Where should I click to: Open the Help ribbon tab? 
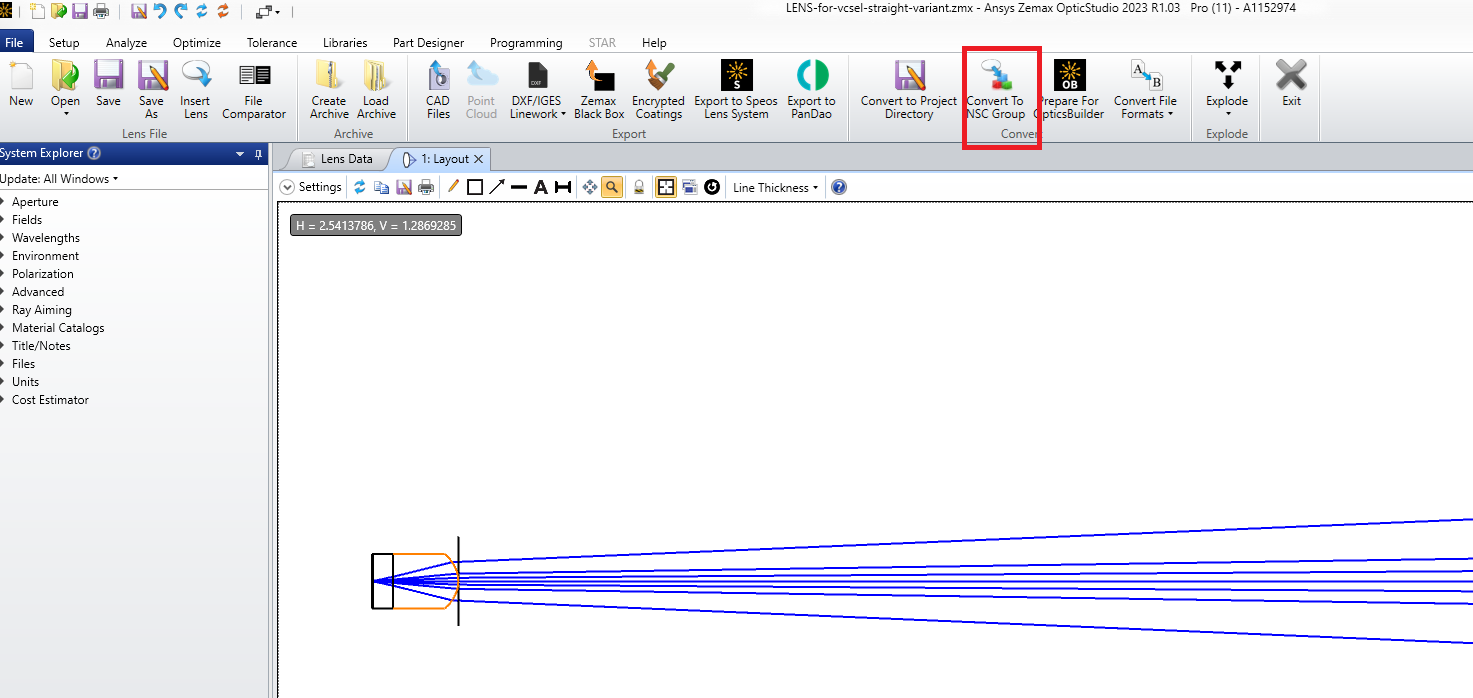[x=654, y=43]
